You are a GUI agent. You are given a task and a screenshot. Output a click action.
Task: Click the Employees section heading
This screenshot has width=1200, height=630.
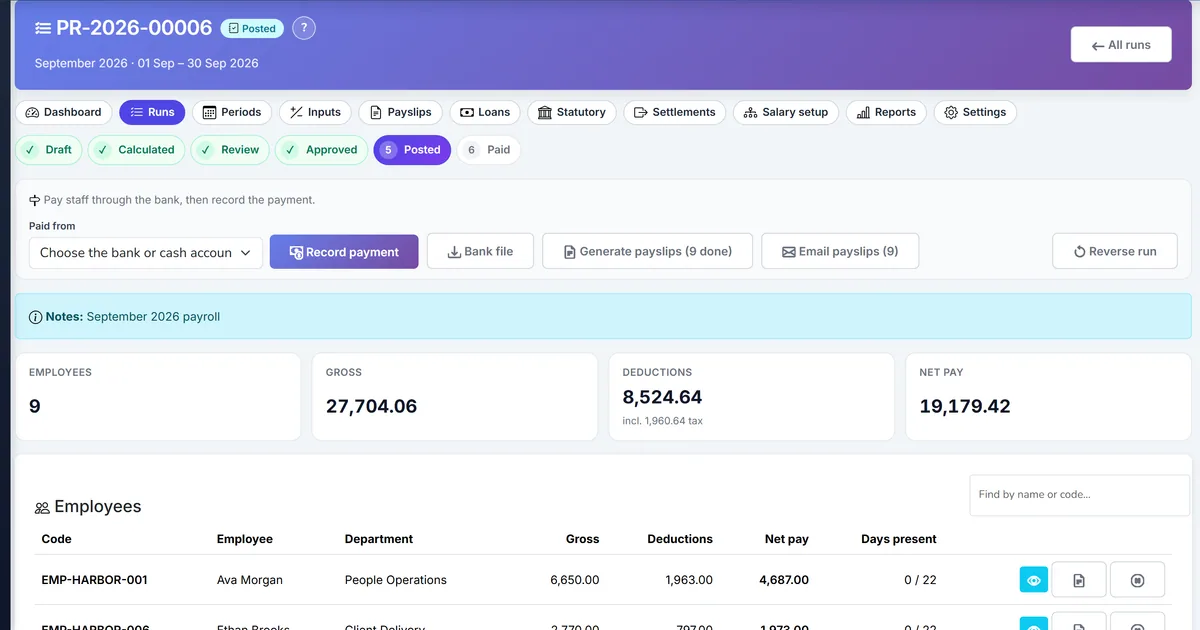click(88, 507)
